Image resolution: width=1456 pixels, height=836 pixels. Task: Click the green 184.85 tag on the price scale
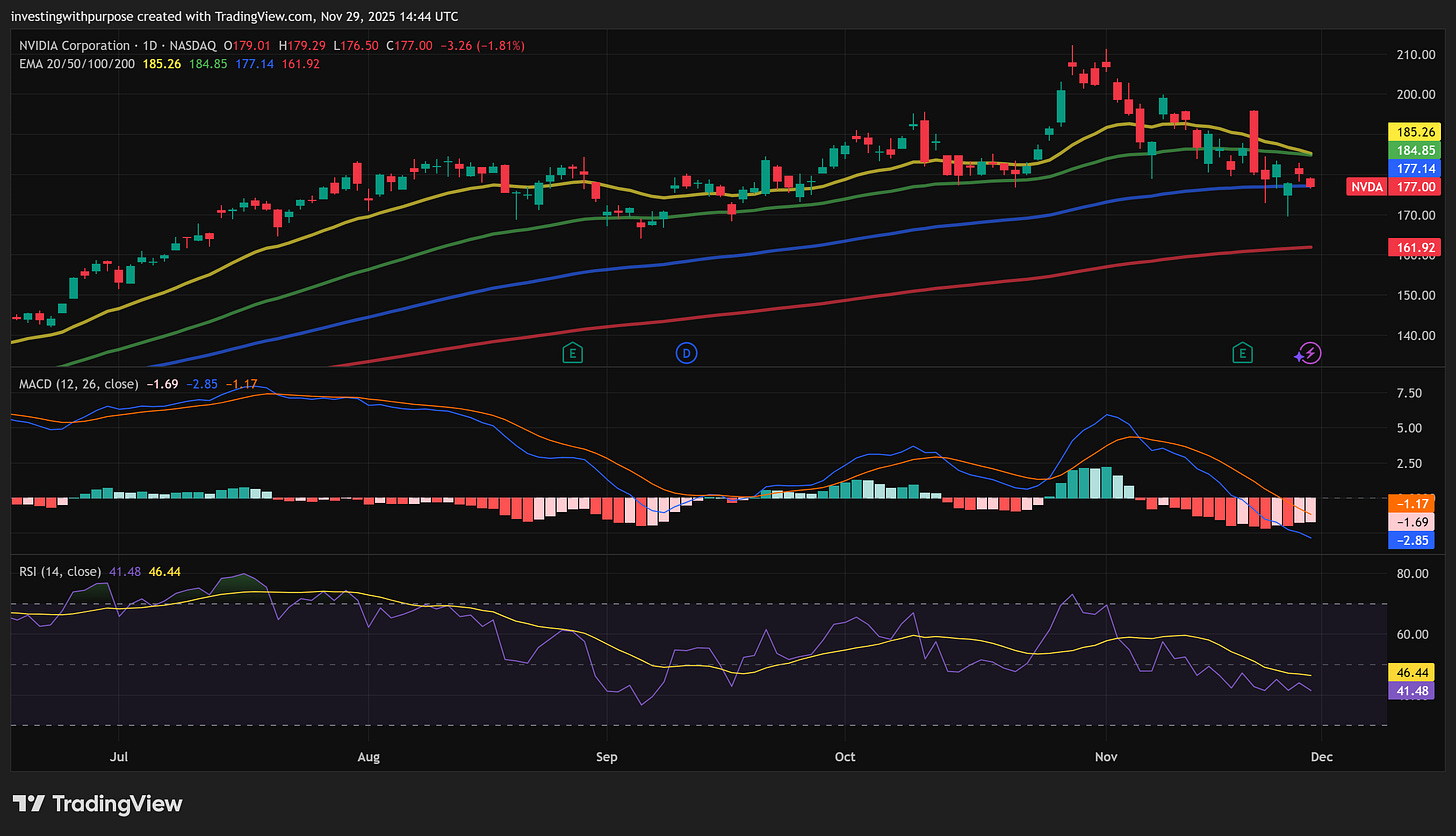(1413, 150)
